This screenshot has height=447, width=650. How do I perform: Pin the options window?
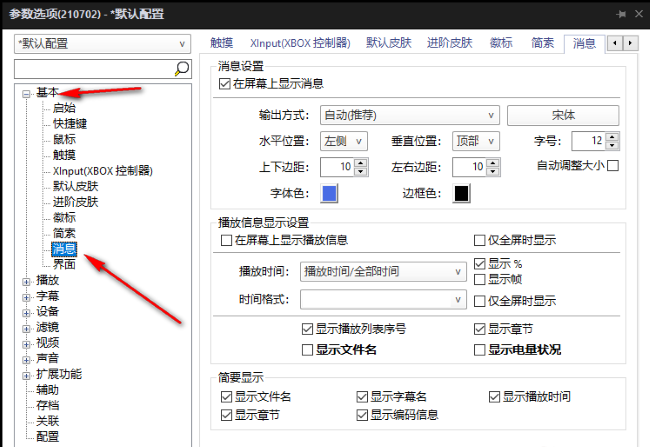622,14
